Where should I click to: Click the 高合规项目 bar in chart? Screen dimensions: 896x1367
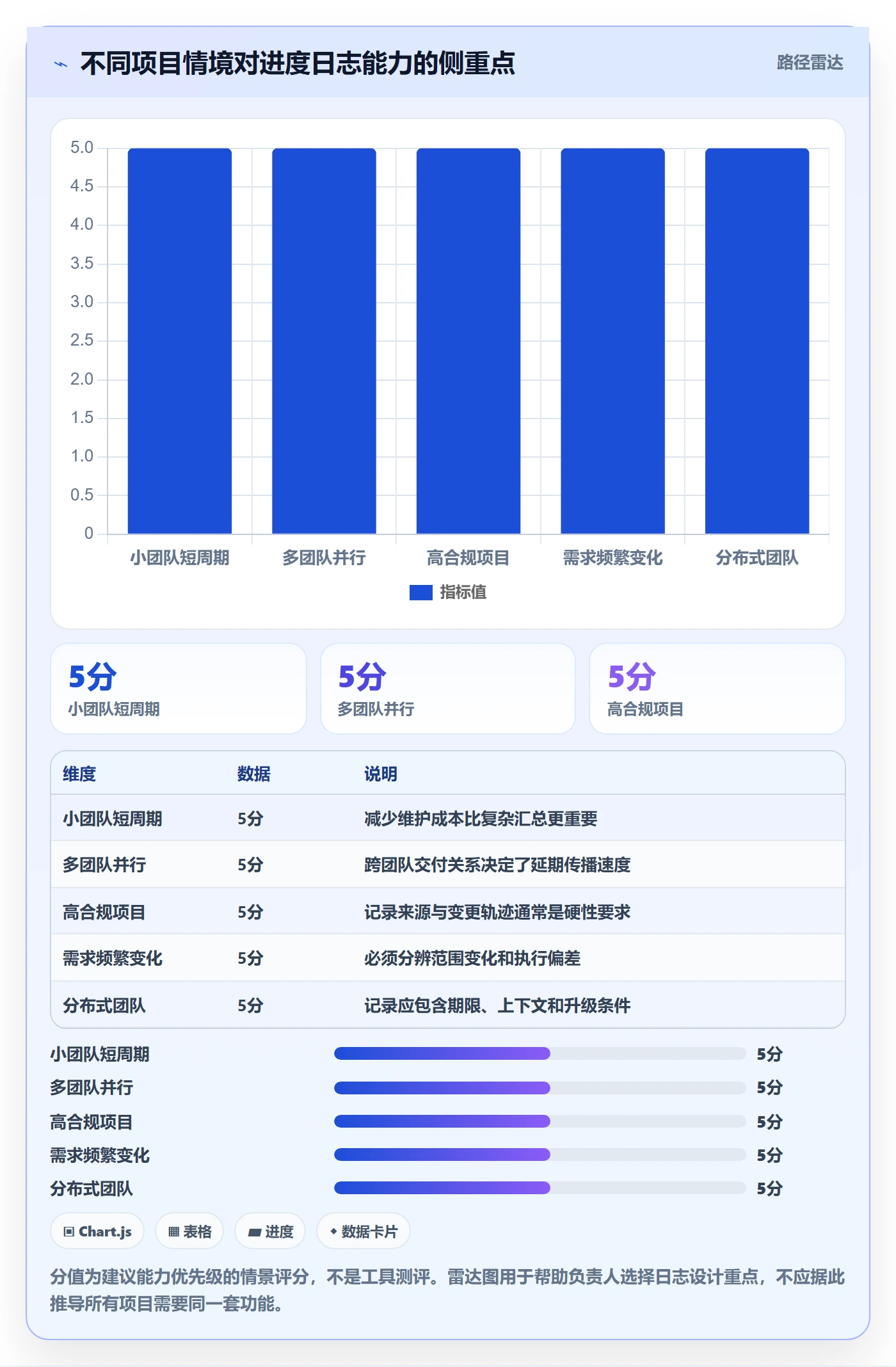(x=468, y=341)
